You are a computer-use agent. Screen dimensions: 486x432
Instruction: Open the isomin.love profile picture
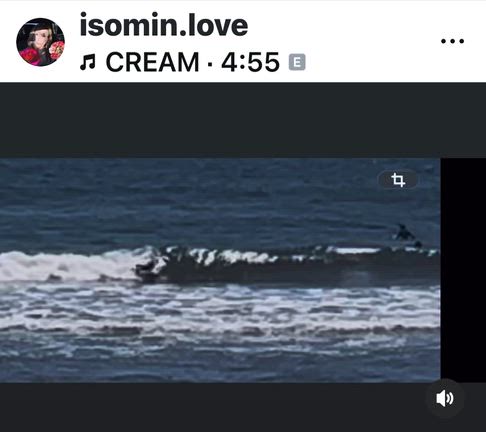click(40, 42)
